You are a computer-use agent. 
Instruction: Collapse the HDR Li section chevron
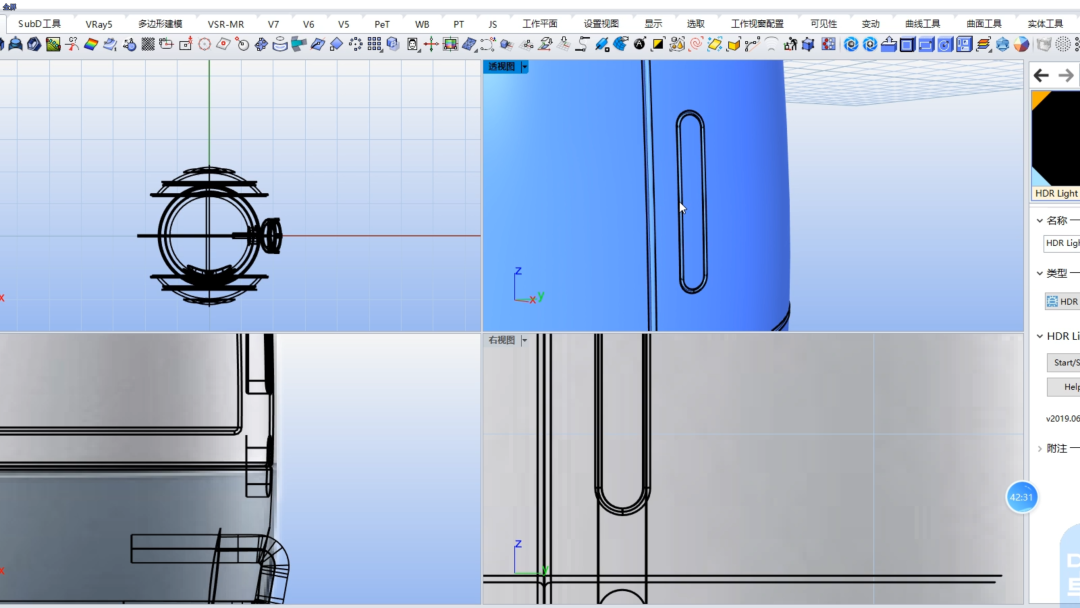(x=1039, y=336)
